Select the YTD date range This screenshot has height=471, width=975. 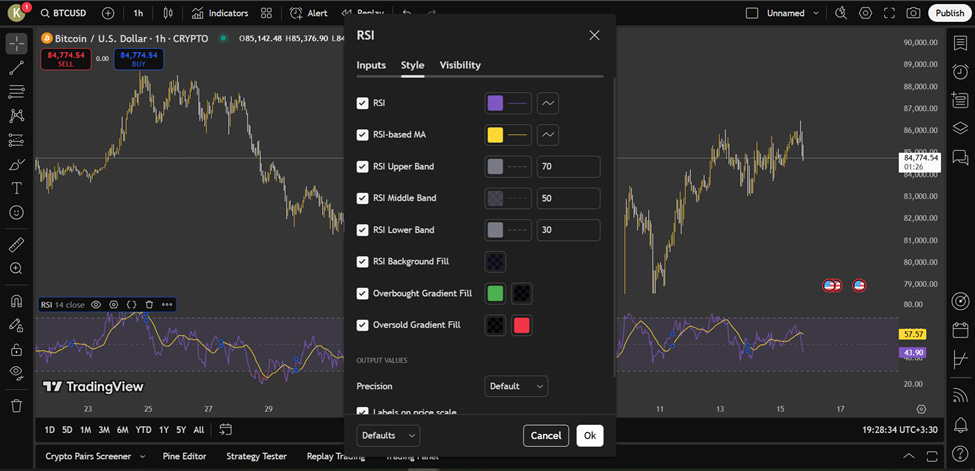(x=144, y=430)
